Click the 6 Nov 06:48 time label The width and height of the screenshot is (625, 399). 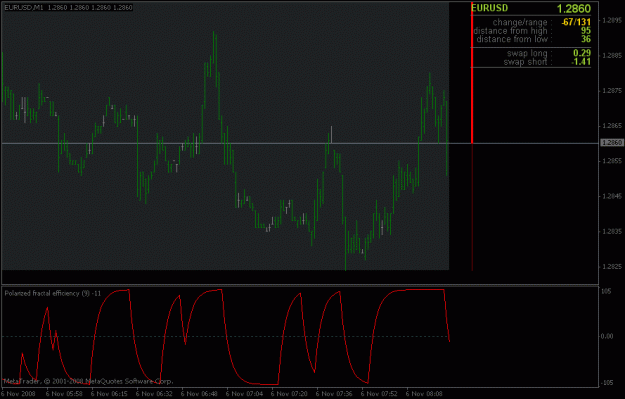(199, 394)
